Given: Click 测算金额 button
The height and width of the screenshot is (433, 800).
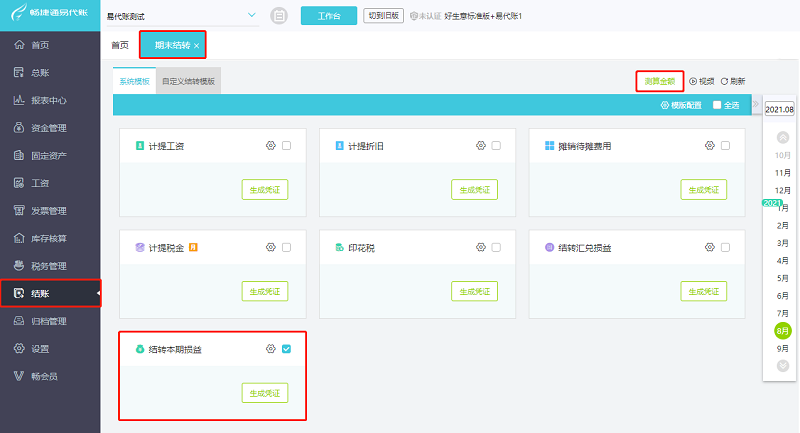Looking at the screenshot, I should (x=660, y=81).
